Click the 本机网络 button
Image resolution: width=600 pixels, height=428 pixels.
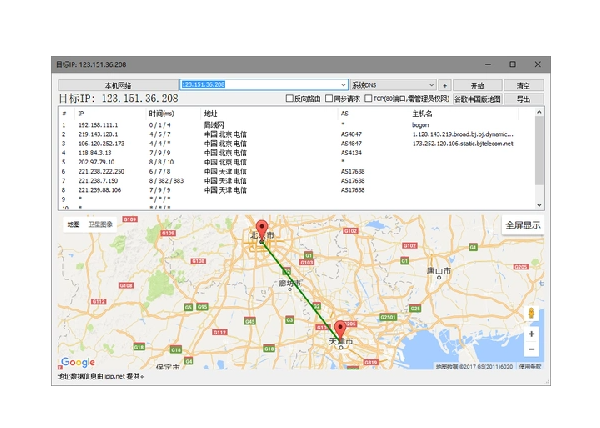pyautogui.click(x=118, y=85)
